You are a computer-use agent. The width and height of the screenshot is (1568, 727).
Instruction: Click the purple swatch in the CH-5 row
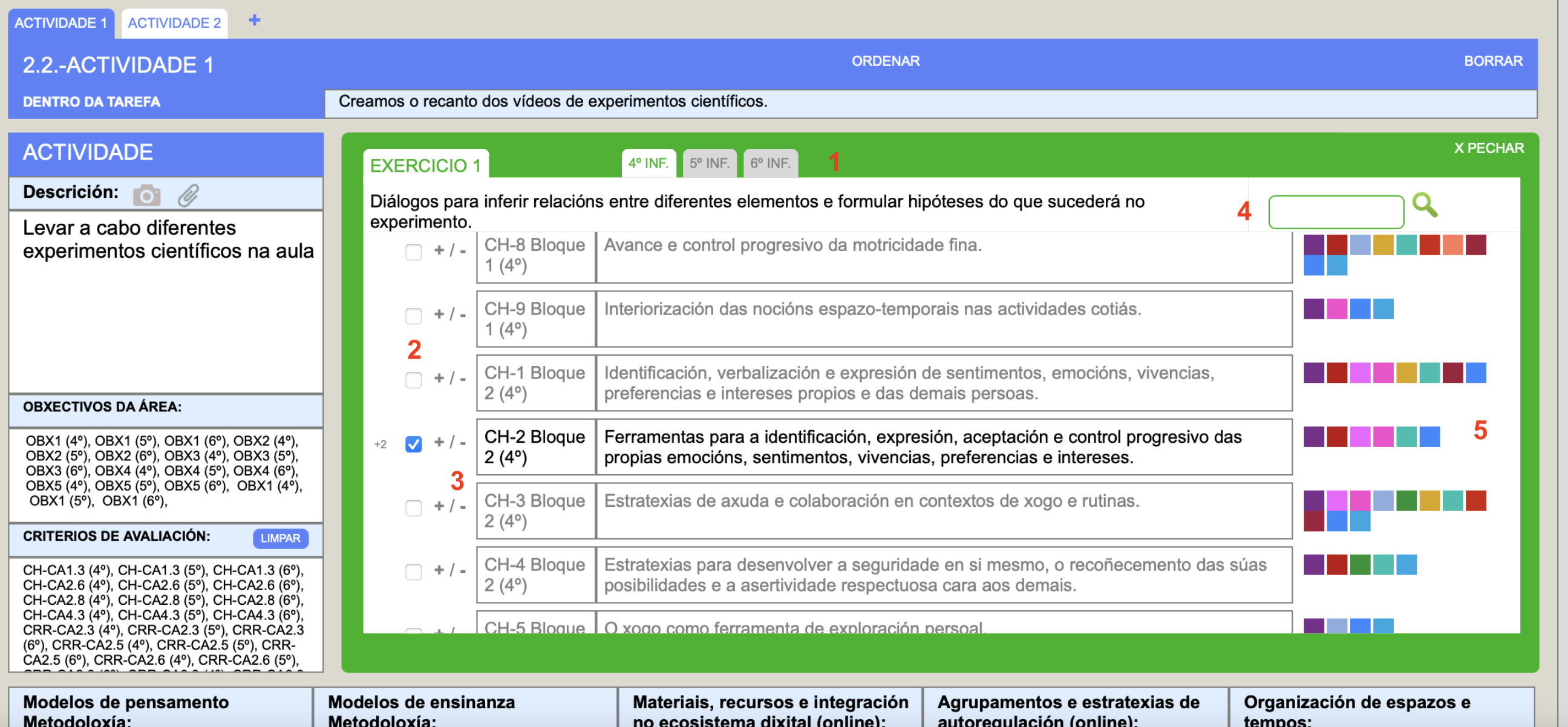tap(1313, 625)
